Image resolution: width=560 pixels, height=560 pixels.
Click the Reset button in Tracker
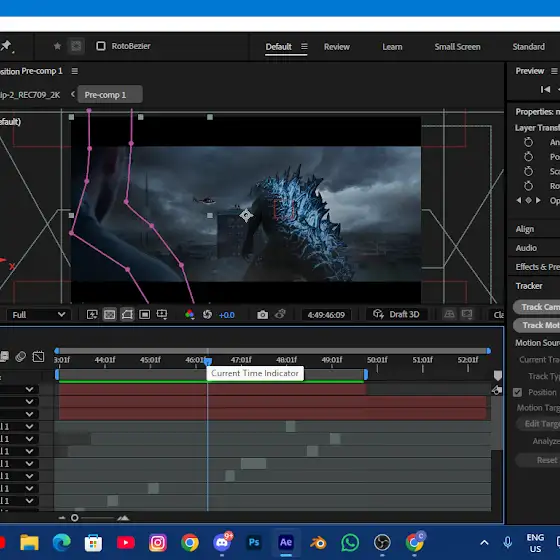click(538, 460)
